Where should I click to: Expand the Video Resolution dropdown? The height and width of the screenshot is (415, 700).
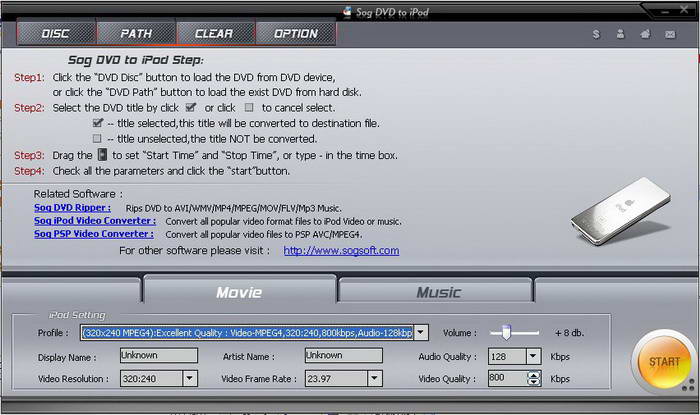pos(190,378)
